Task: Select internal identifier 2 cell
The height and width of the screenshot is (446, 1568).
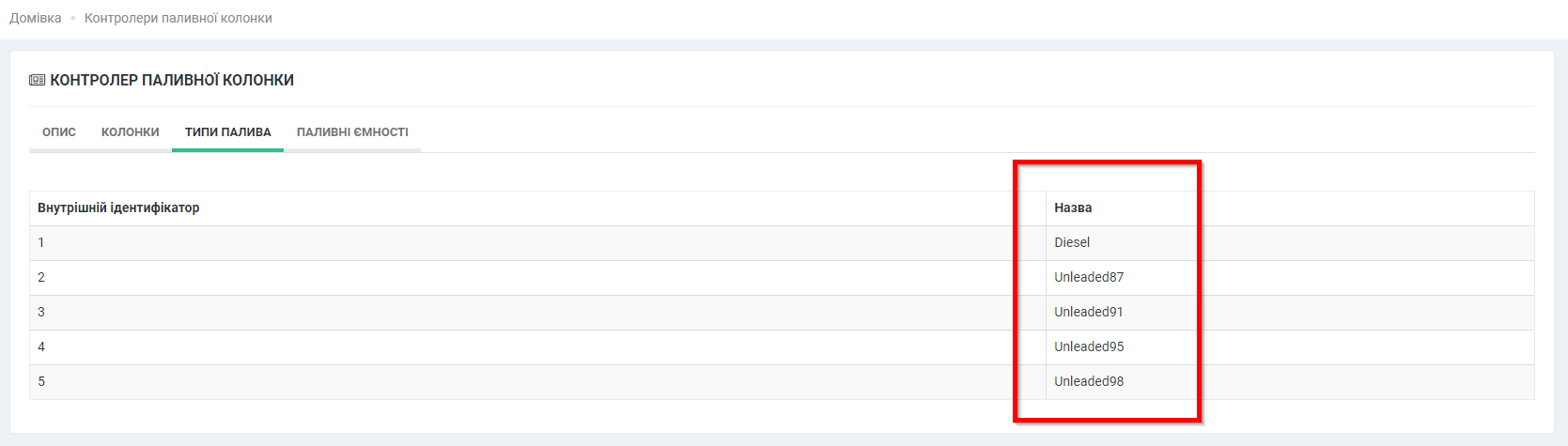Action: 41,277
